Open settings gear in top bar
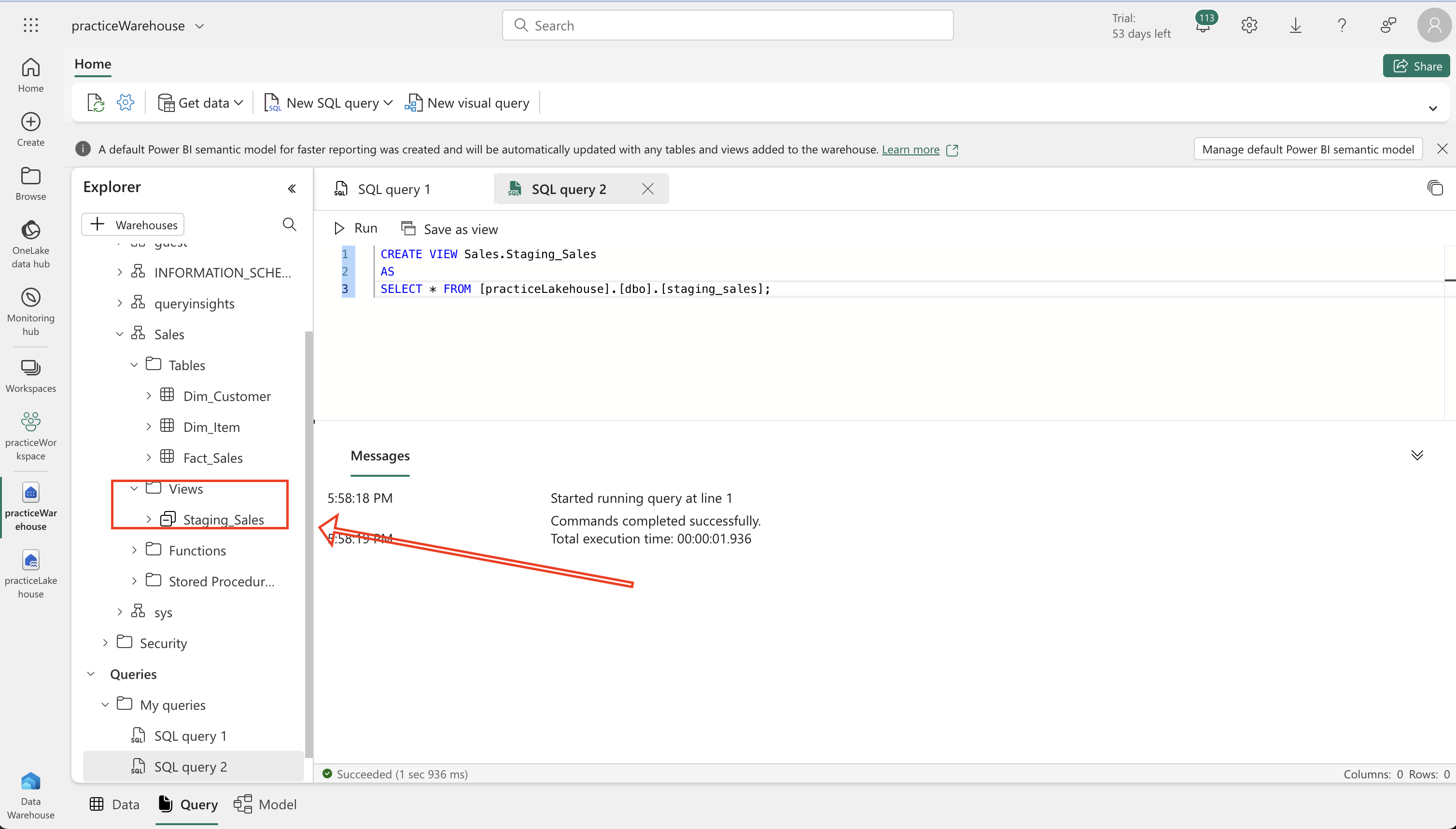Screen dimensions: 1456x829 click(1249, 25)
